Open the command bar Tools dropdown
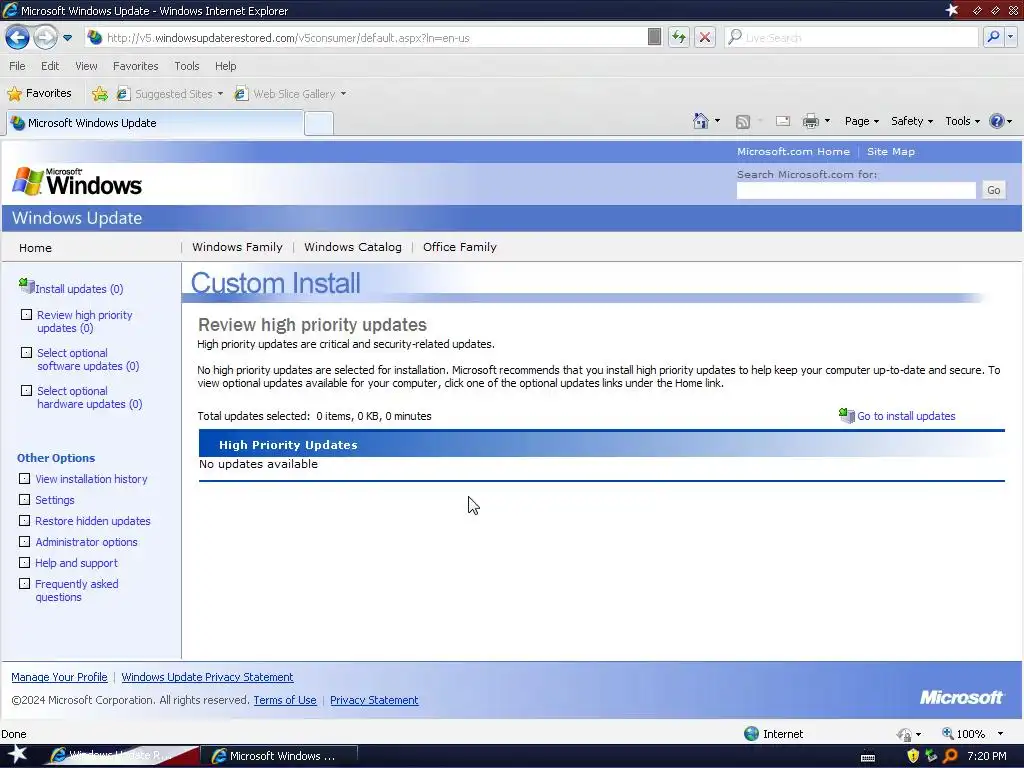This screenshot has height=768, width=1024. [x=962, y=121]
